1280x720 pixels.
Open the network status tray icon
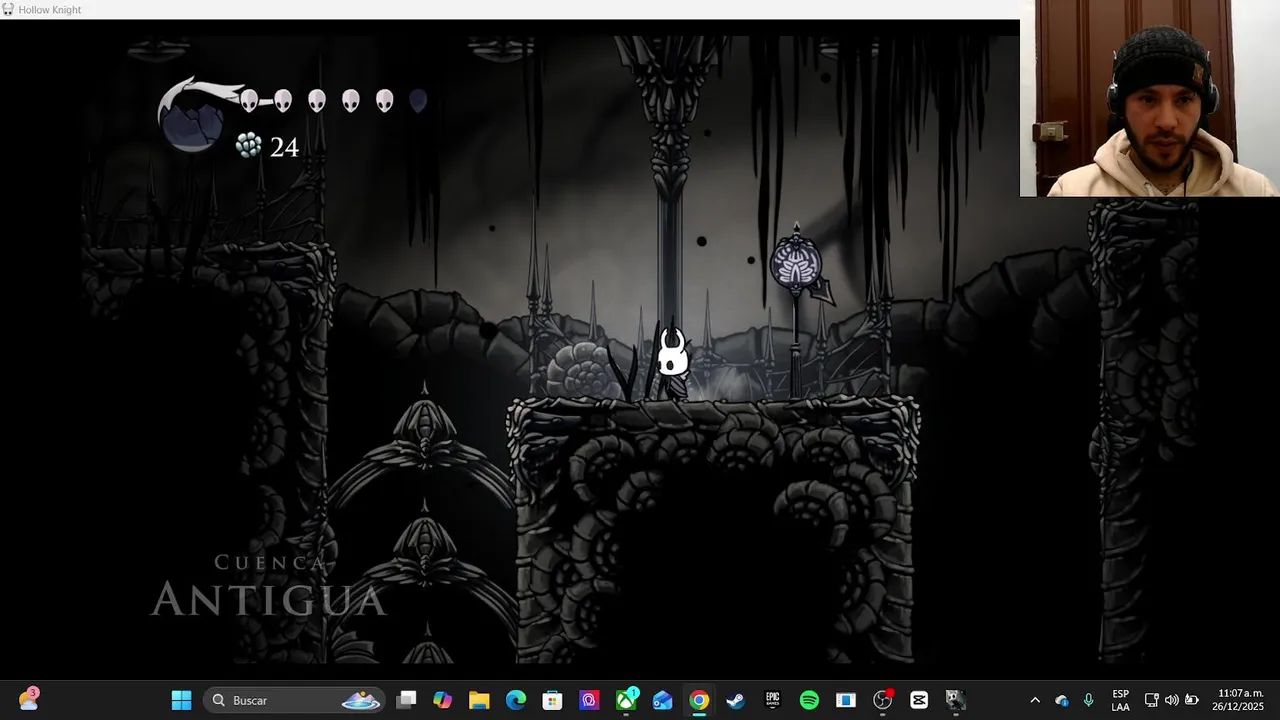[x=1151, y=700]
